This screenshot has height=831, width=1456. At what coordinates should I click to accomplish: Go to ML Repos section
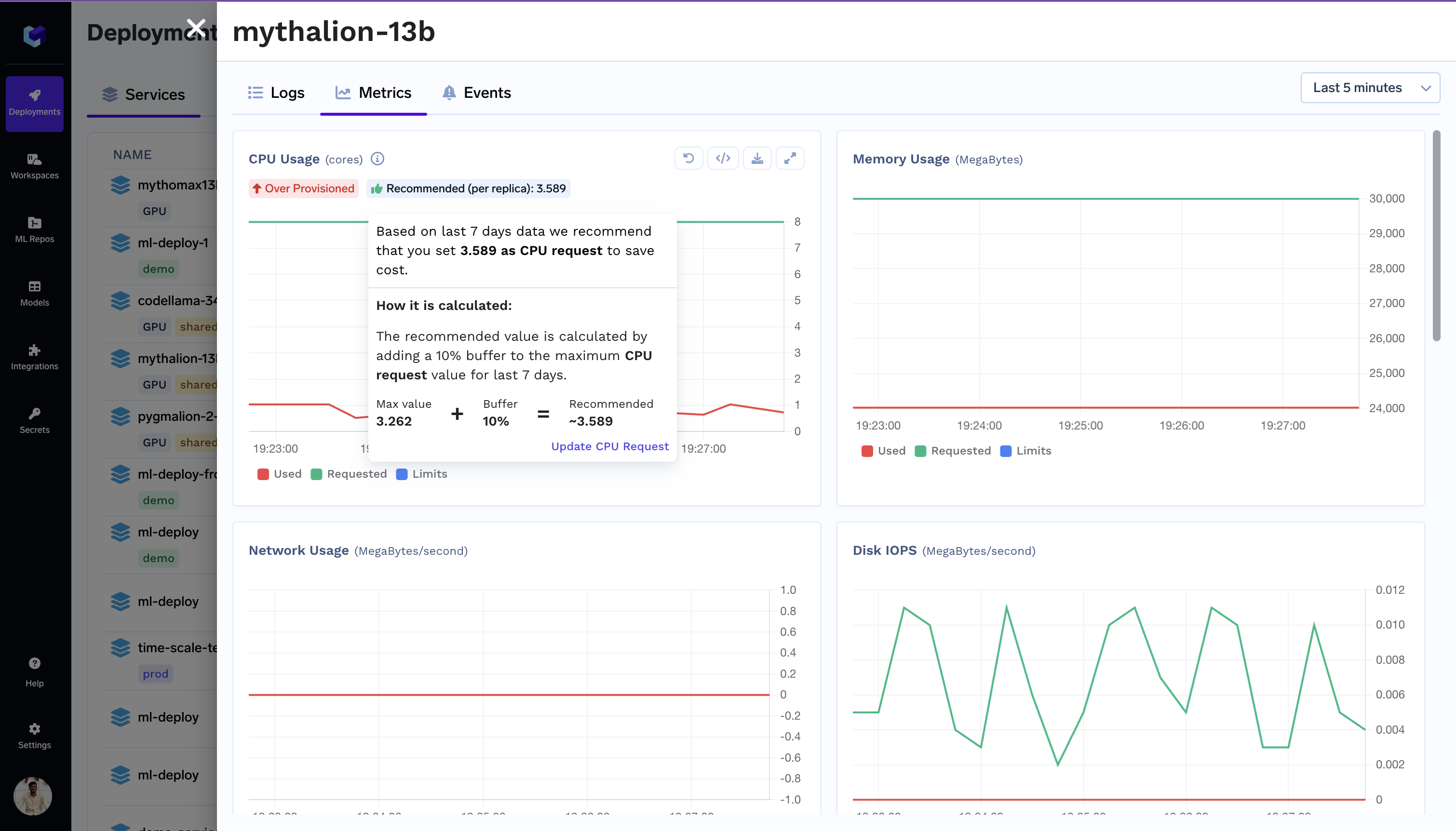coord(34,229)
